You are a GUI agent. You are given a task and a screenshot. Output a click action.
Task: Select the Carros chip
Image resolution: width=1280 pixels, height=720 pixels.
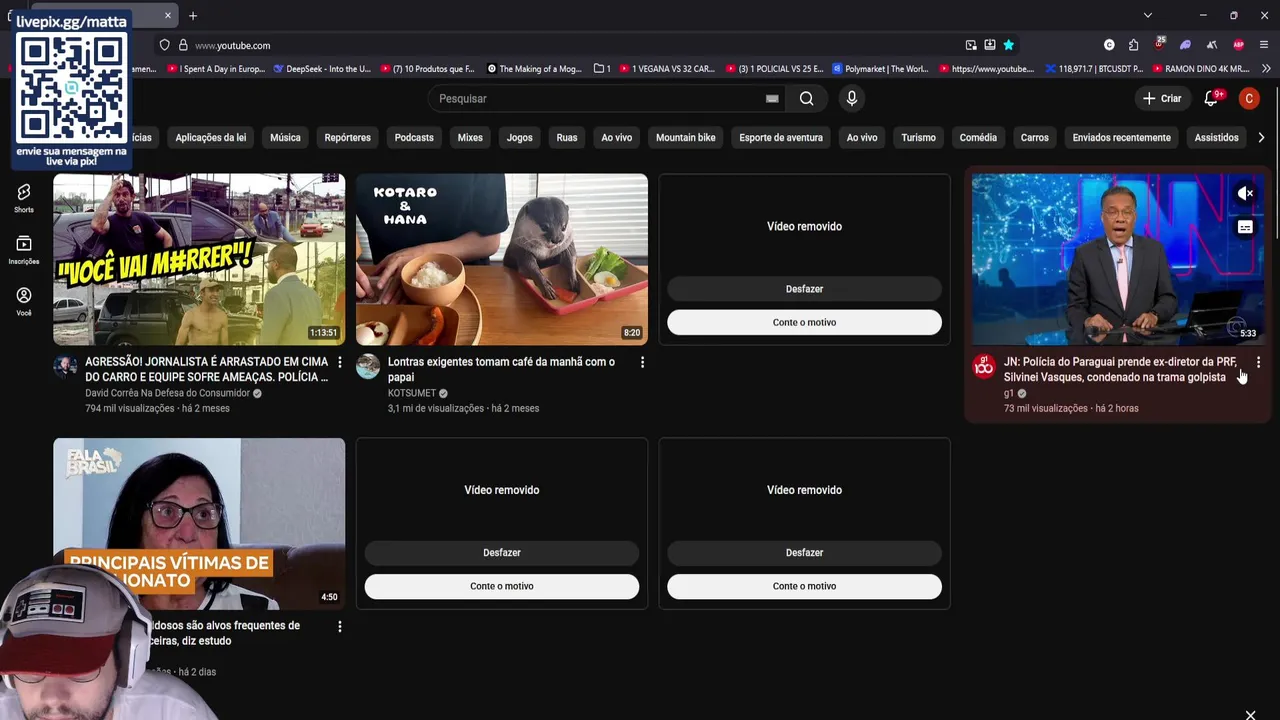click(1035, 138)
